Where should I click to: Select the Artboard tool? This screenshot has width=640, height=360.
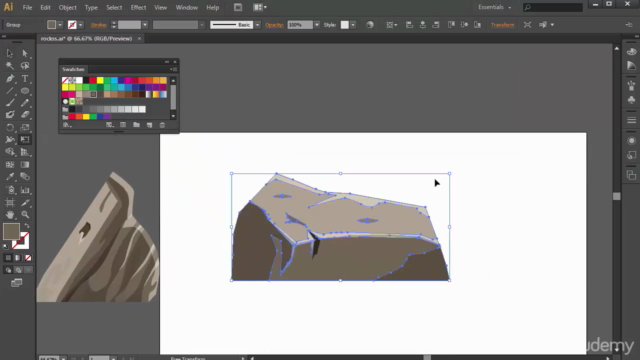point(10,202)
